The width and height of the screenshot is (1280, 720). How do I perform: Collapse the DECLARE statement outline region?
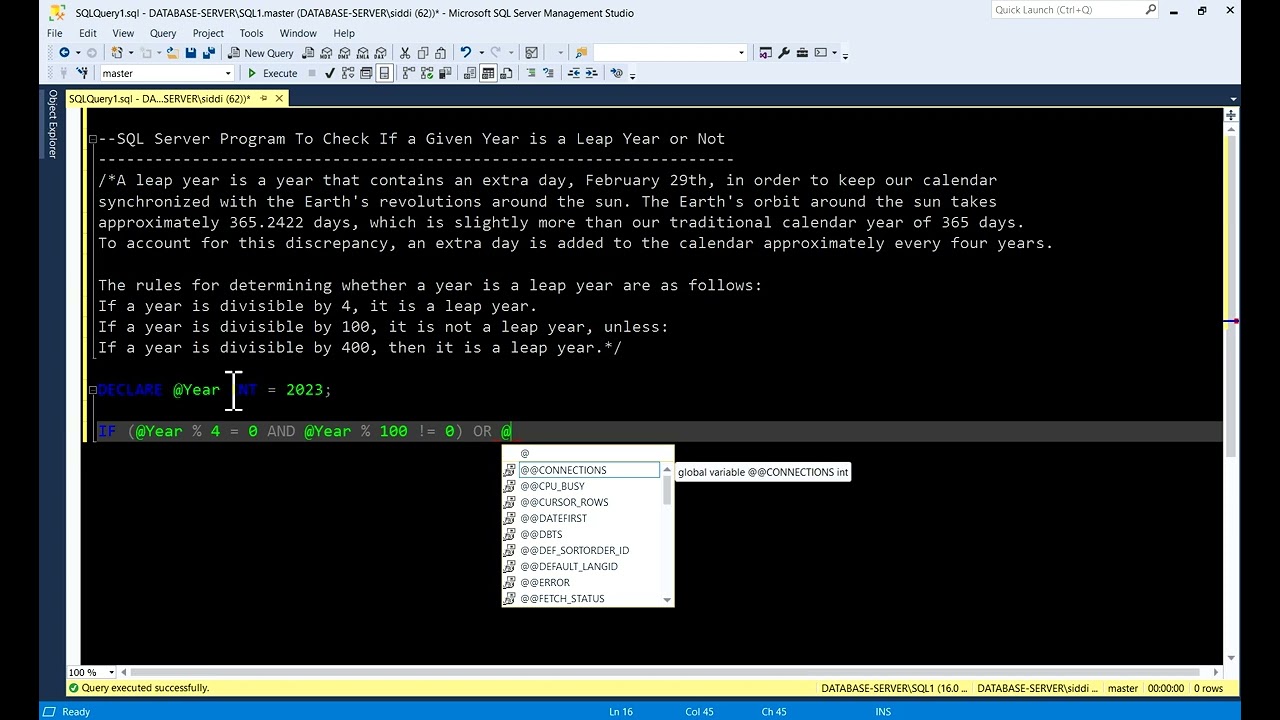[x=92, y=390]
